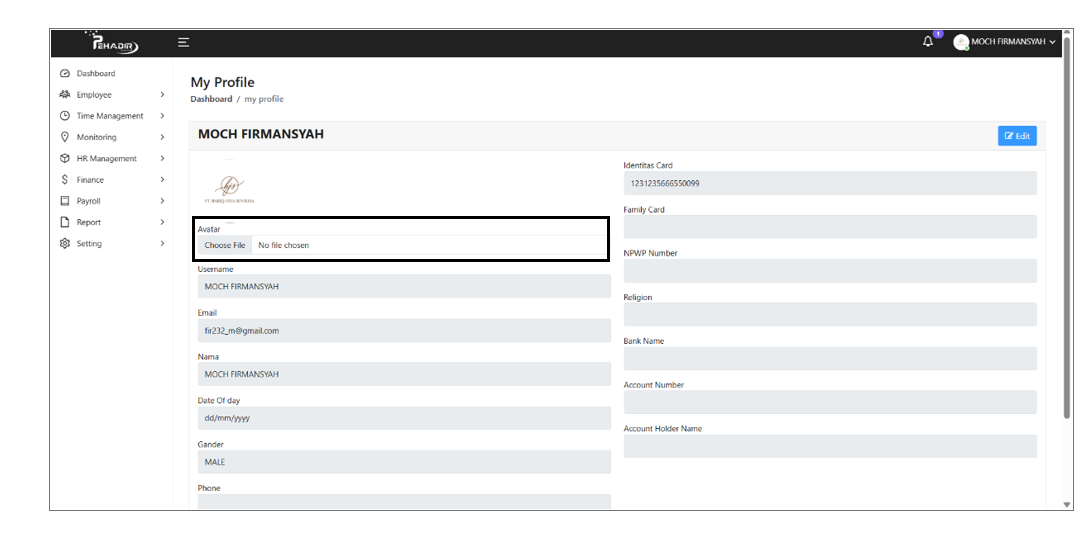Go to Dashboard via breadcrumb link

pos(211,99)
